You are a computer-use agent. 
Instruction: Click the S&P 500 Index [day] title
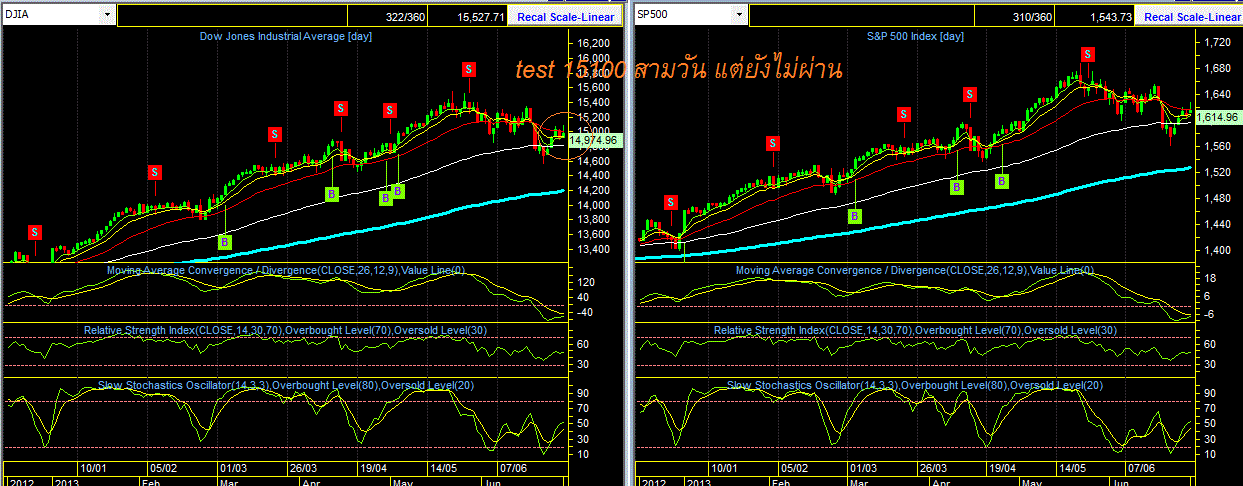(x=915, y=37)
